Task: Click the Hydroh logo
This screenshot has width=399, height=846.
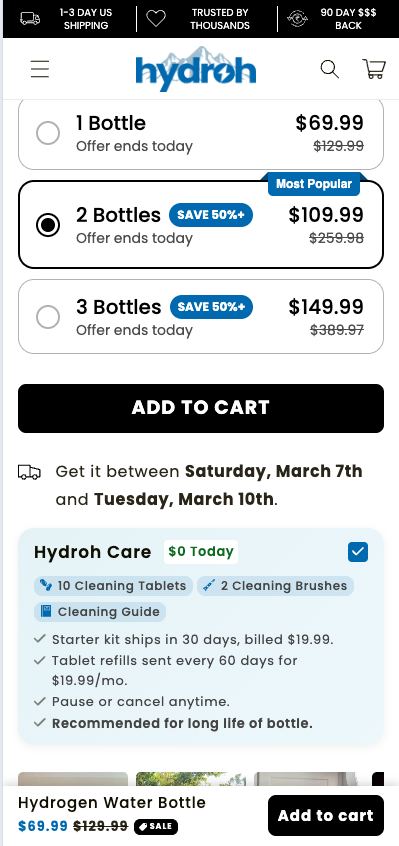Action: click(x=196, y=69)
